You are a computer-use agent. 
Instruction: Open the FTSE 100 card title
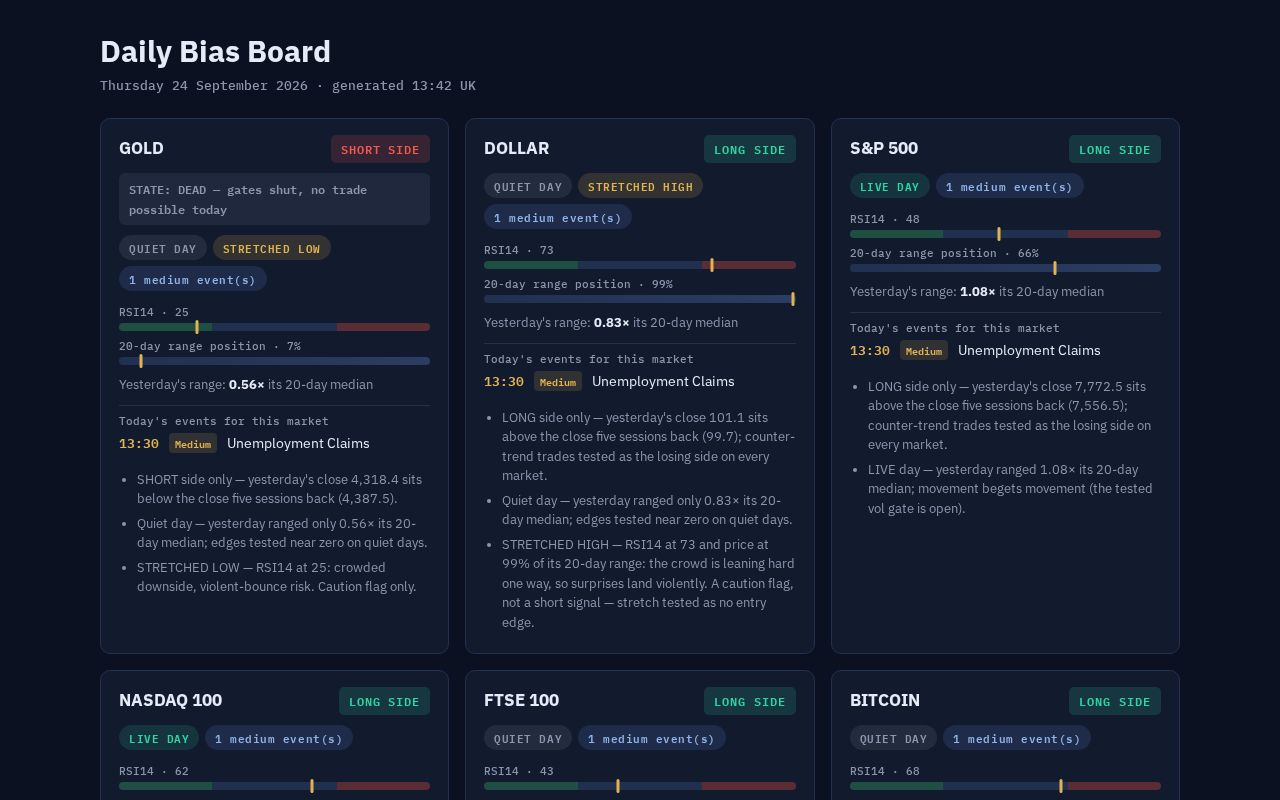point(521,700)
